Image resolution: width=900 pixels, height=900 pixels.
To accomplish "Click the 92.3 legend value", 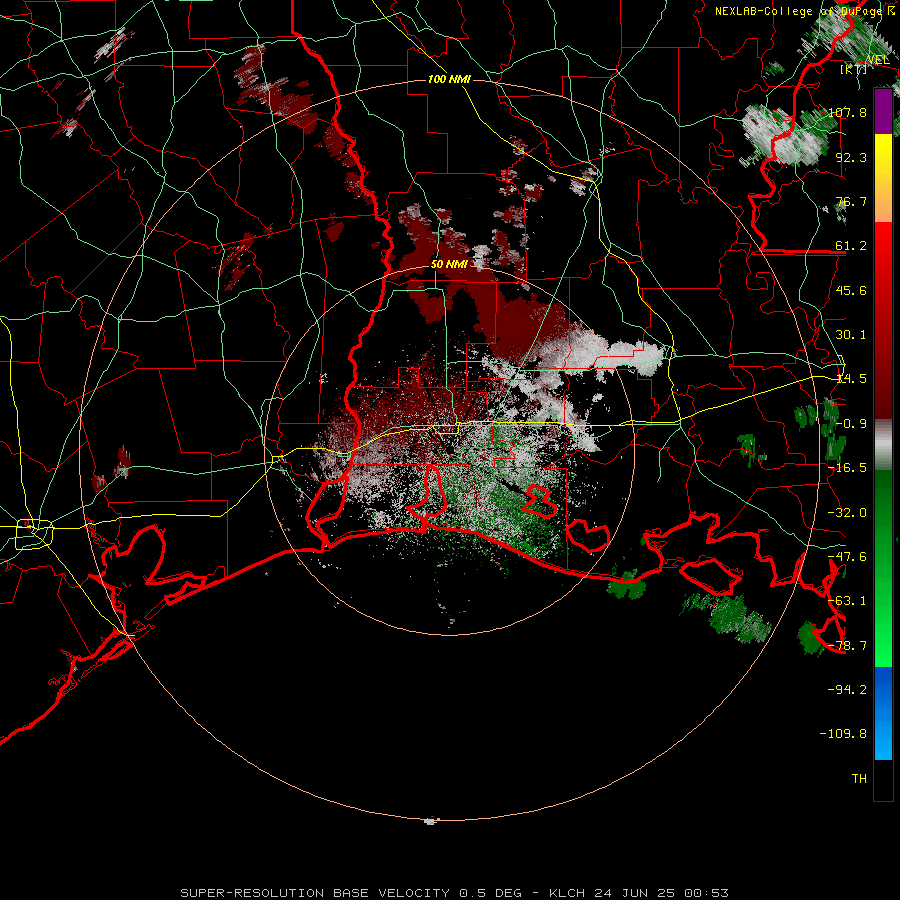I will pyautogui.click(x=851, y=157).
